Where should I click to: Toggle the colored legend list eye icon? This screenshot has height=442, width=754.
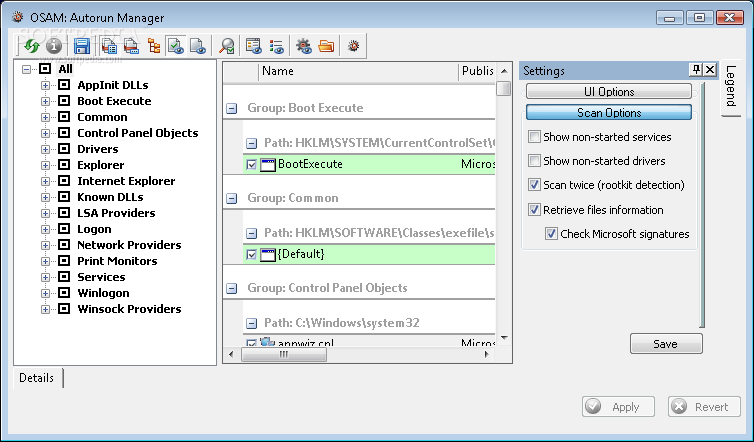[x=276, y=46]
